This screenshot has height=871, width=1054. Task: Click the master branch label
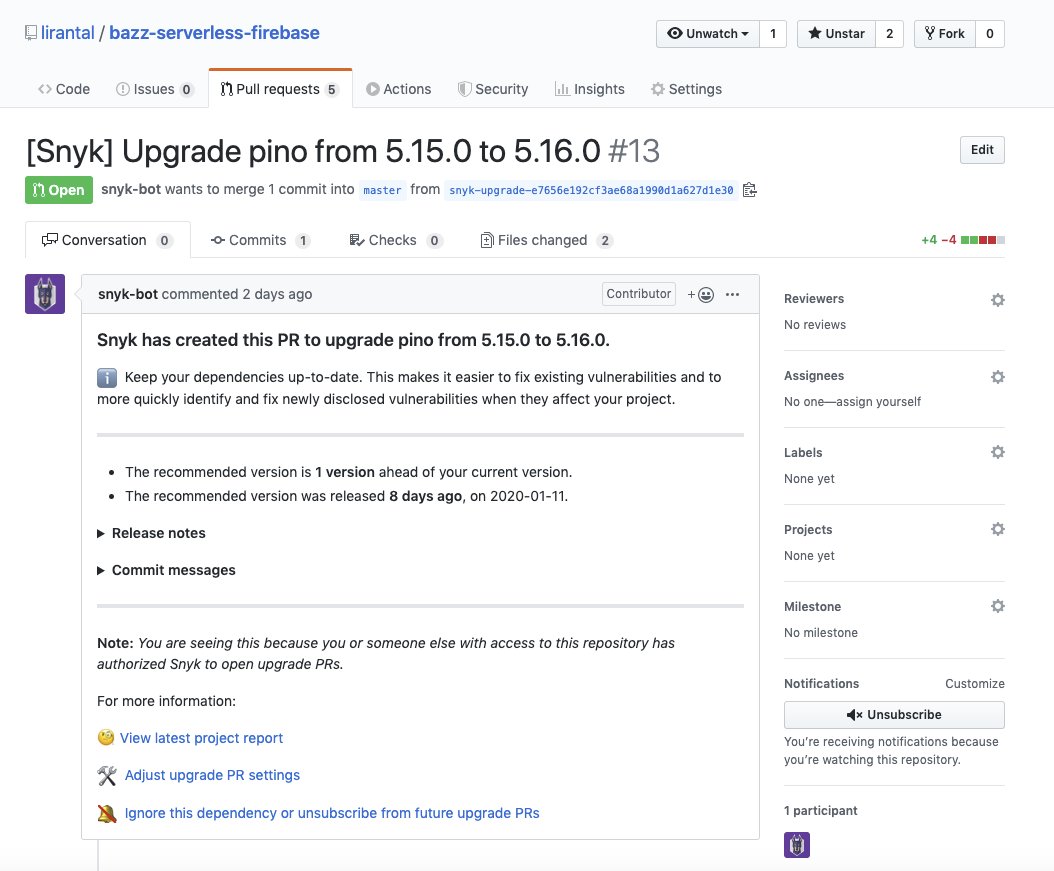click(x=382, y=190)
